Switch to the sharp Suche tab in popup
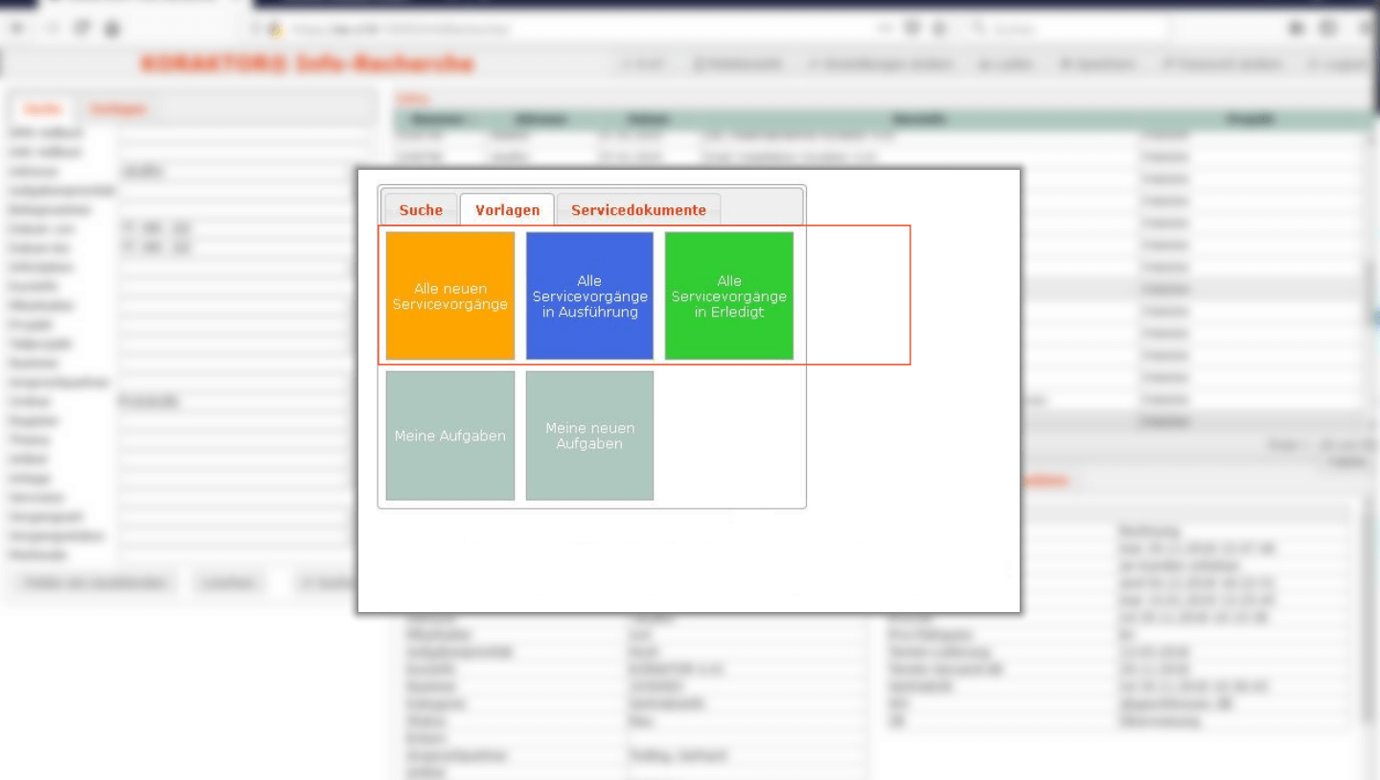Image resolution: width=1380 pixels, height=780 pixels. (420, 210)
